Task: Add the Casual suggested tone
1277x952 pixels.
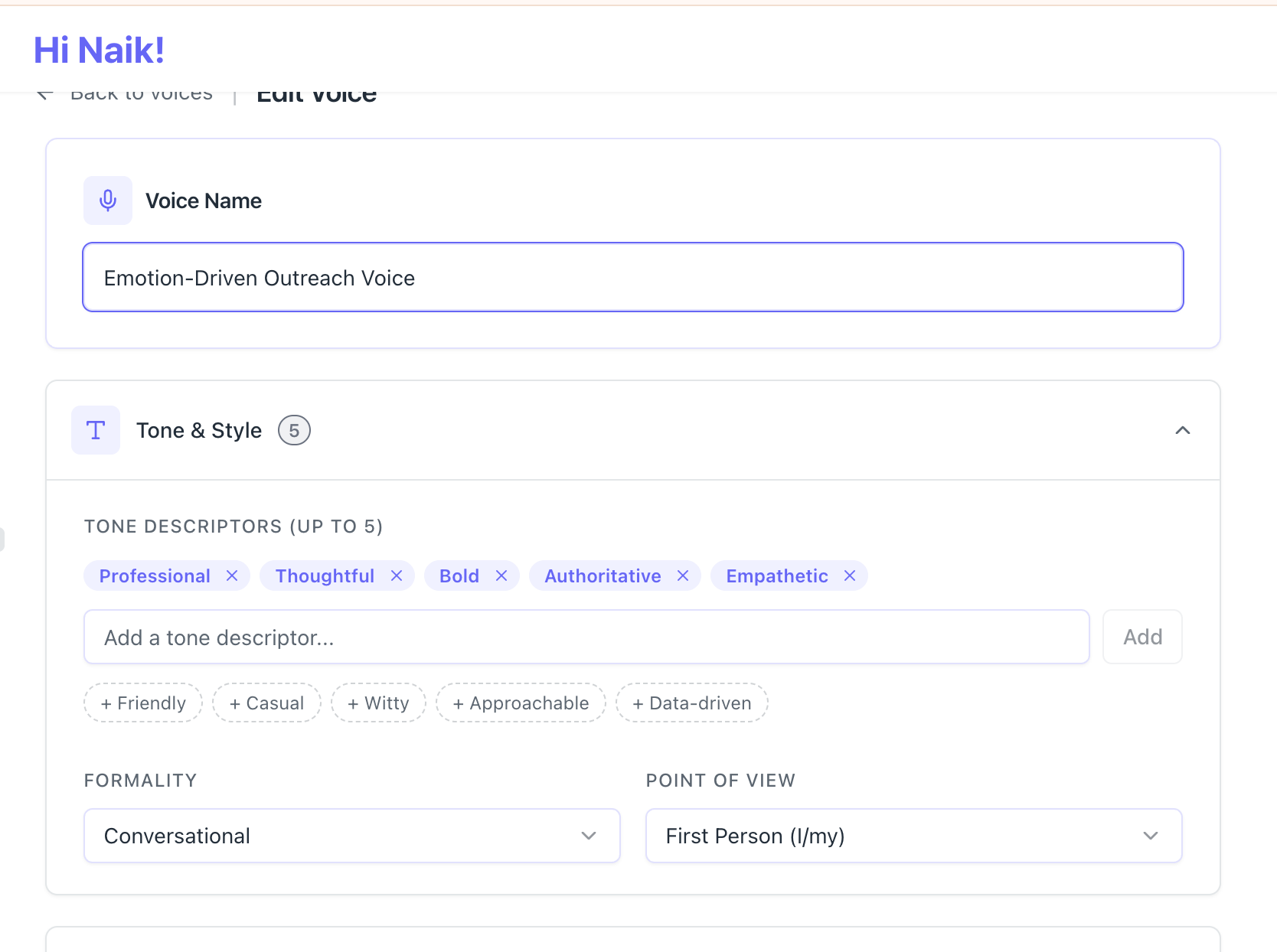Action: [266, 703]
